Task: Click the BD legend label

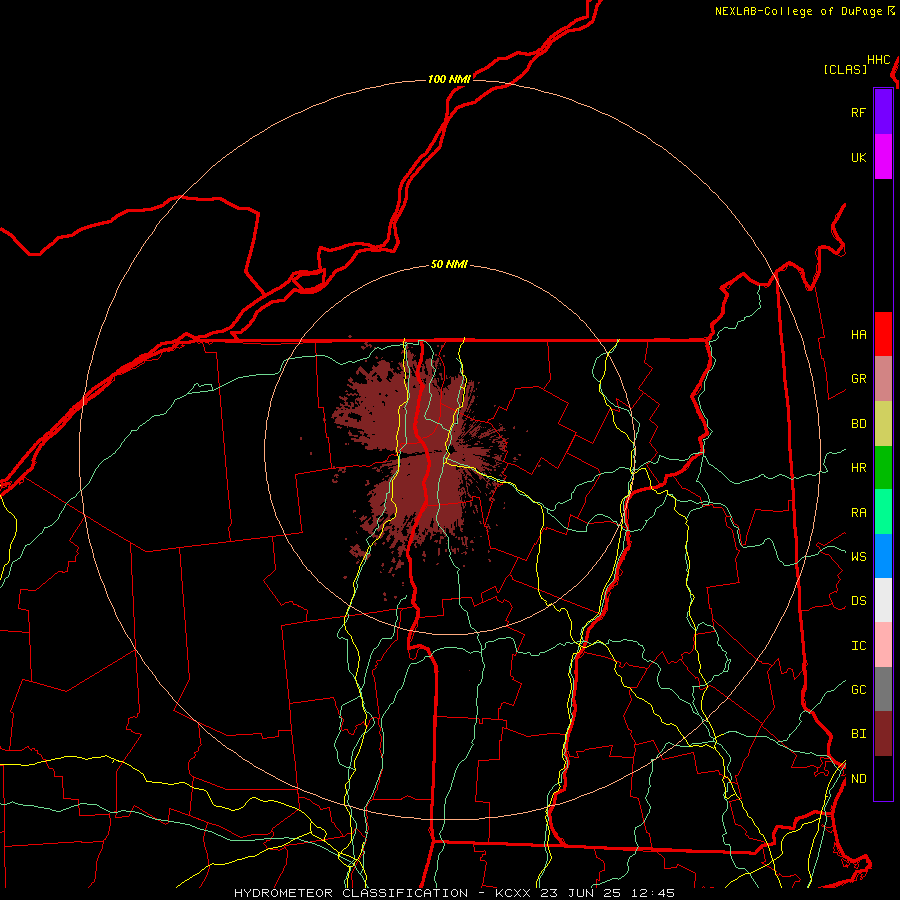Action: click(x=858, y=424)
